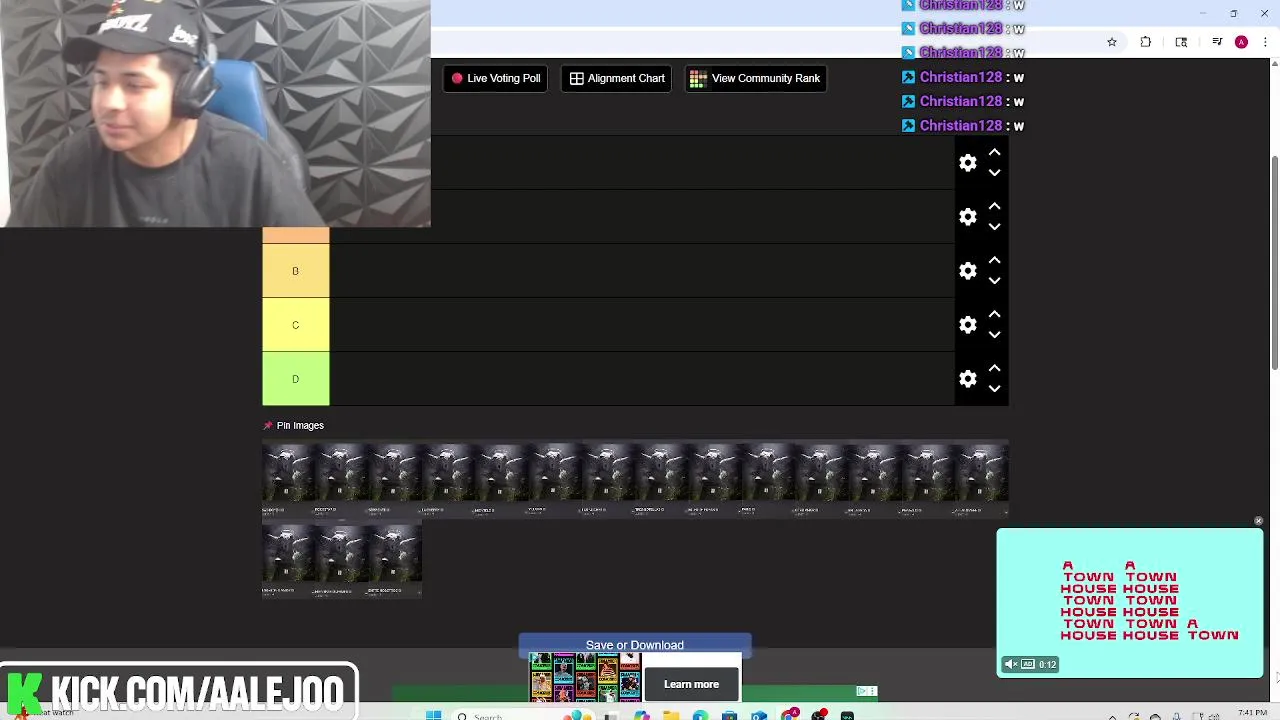Move the B tier row up

994,260
